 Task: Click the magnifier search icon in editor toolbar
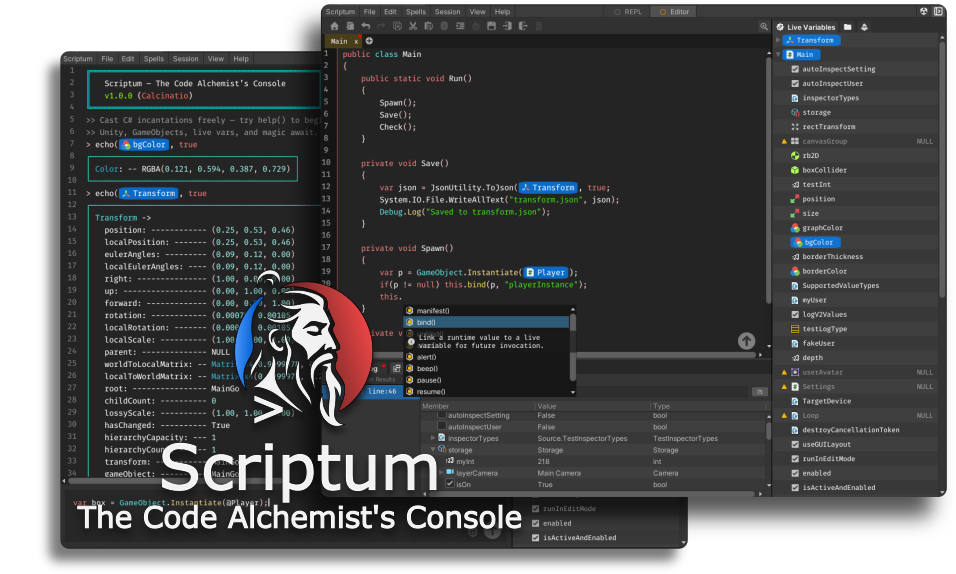[x=763, y=26]
